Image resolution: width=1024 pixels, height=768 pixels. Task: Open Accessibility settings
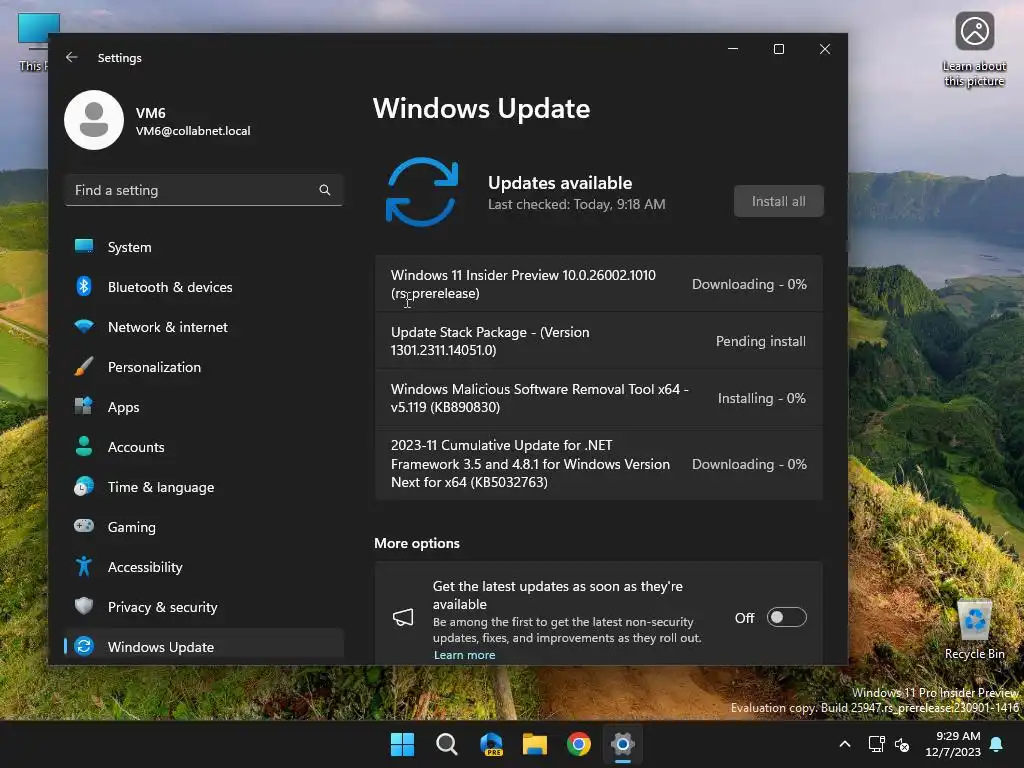204,567
